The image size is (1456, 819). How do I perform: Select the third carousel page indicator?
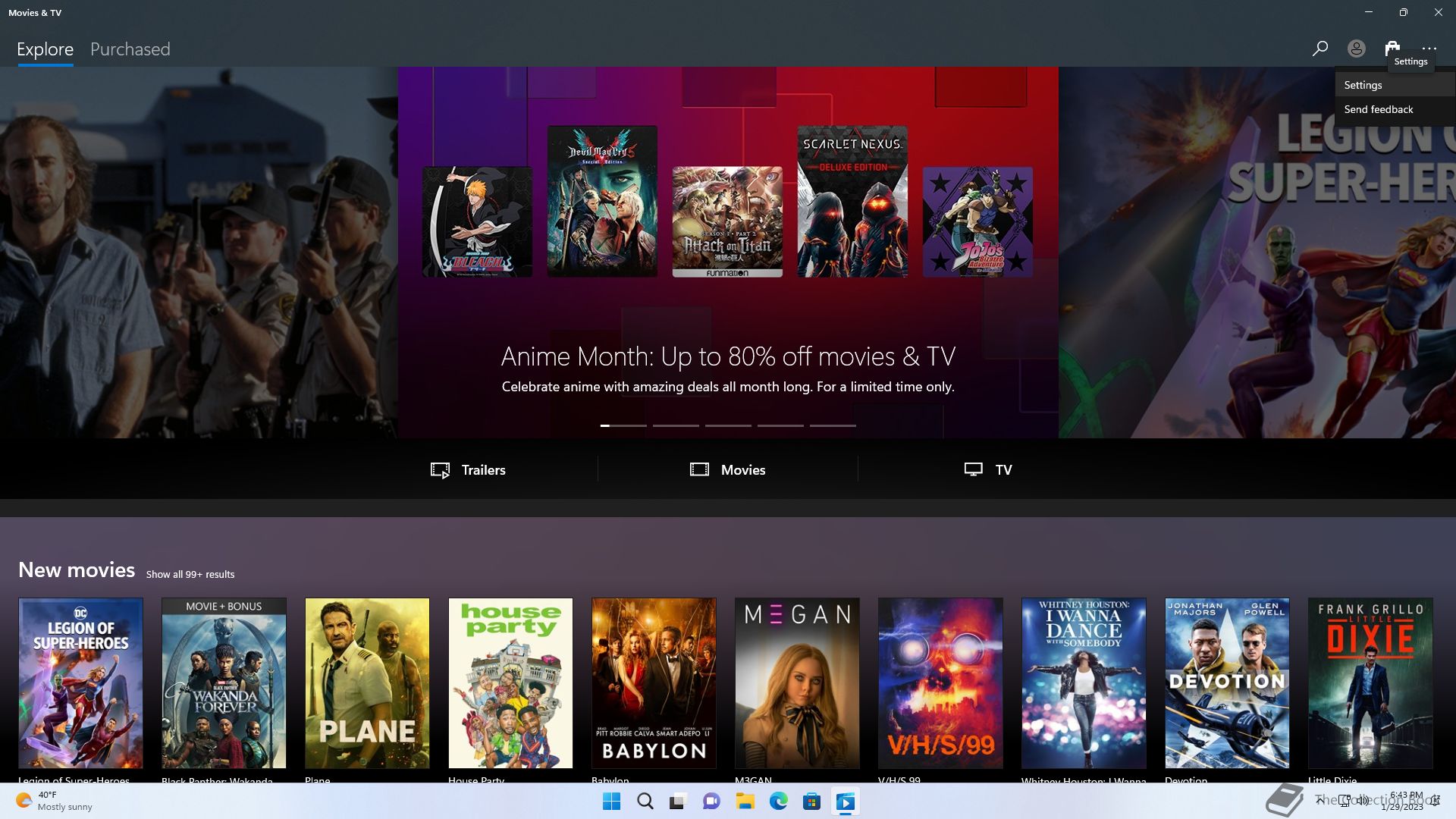(x=728, y=425)
